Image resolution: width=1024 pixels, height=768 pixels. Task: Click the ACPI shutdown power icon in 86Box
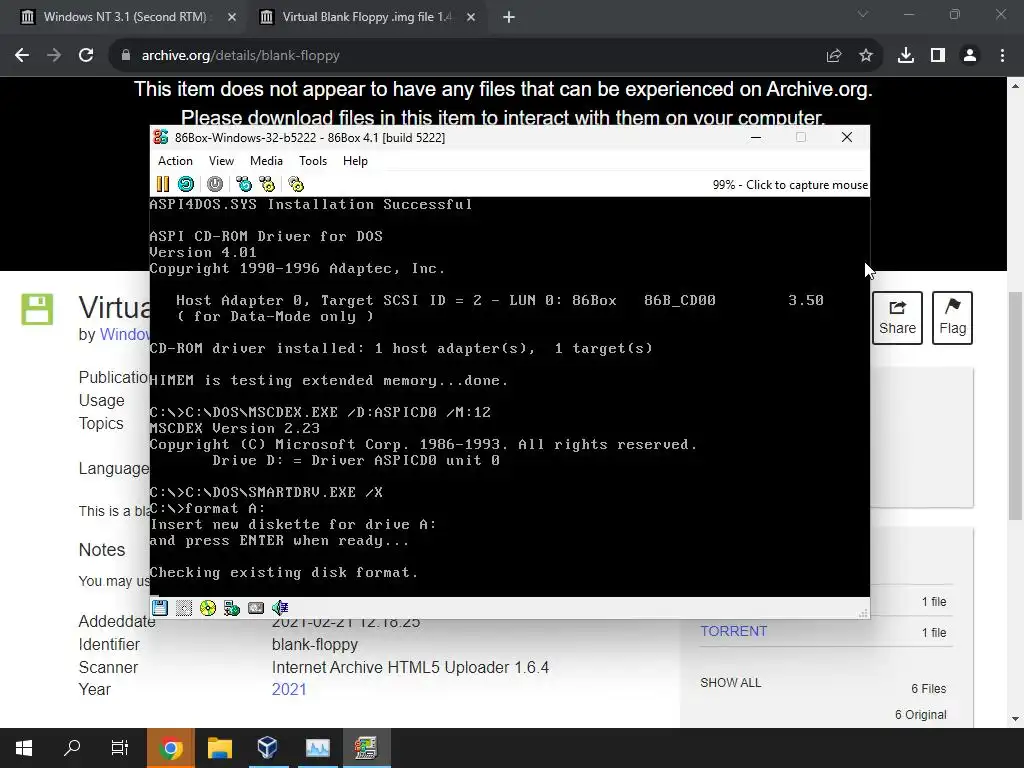215,184
